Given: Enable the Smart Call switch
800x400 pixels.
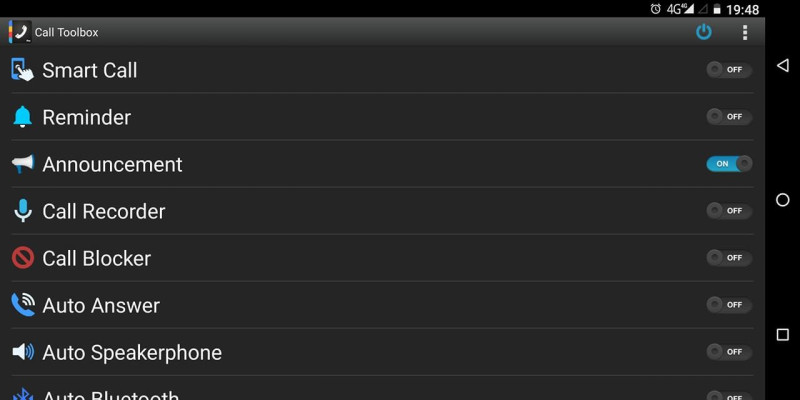Looking at the screenshot, I should coord(729,70).
